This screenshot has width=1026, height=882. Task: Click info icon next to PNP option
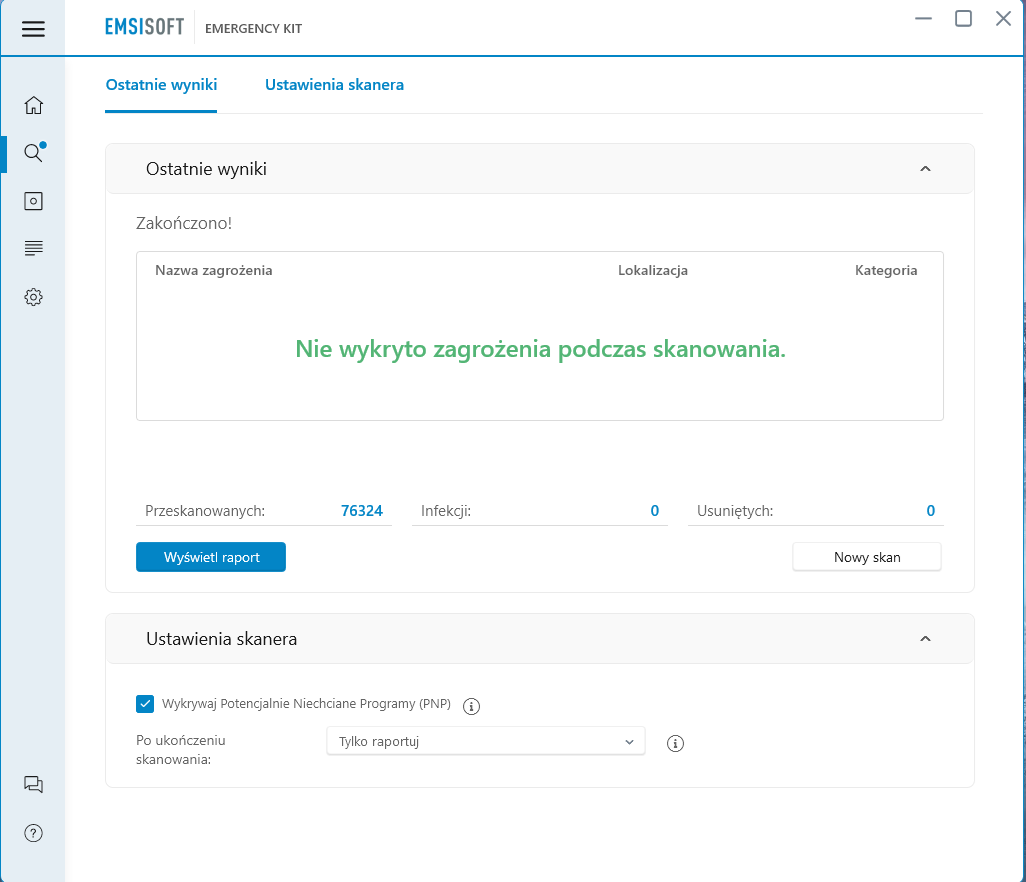[471, 706]
